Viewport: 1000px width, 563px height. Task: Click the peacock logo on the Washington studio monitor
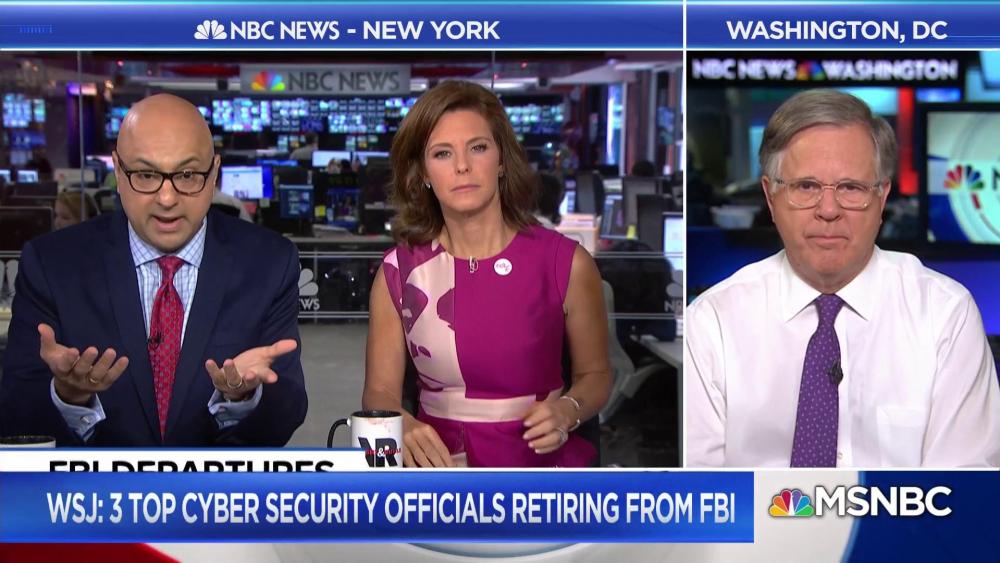[x=962, y=179]
